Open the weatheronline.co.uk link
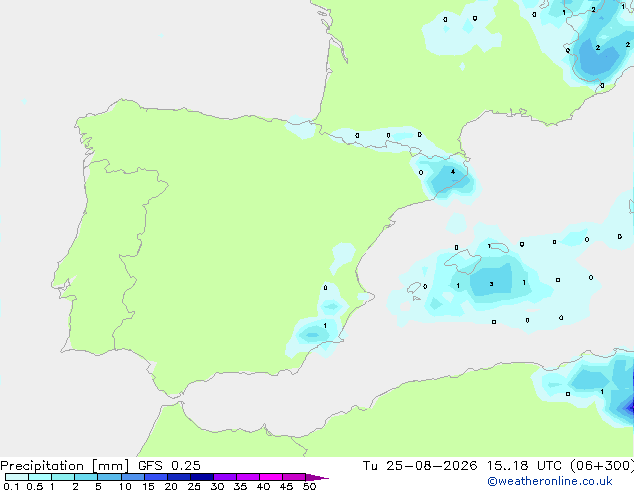634x490 pixels. tap(550, 481)
